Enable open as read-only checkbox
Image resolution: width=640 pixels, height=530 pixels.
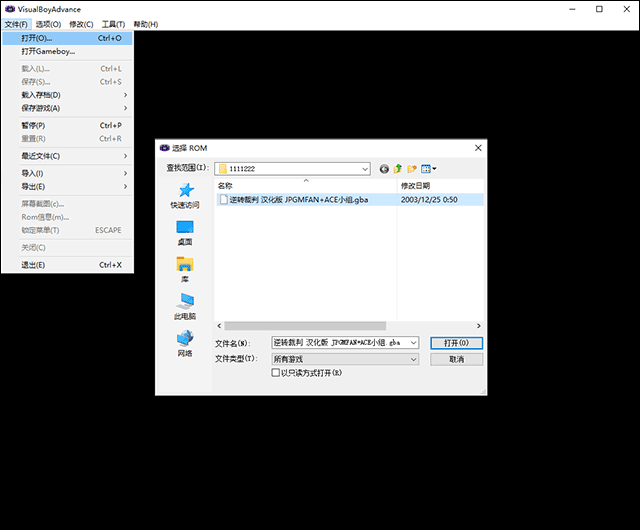pyautogui.click(x=276, y=372)
